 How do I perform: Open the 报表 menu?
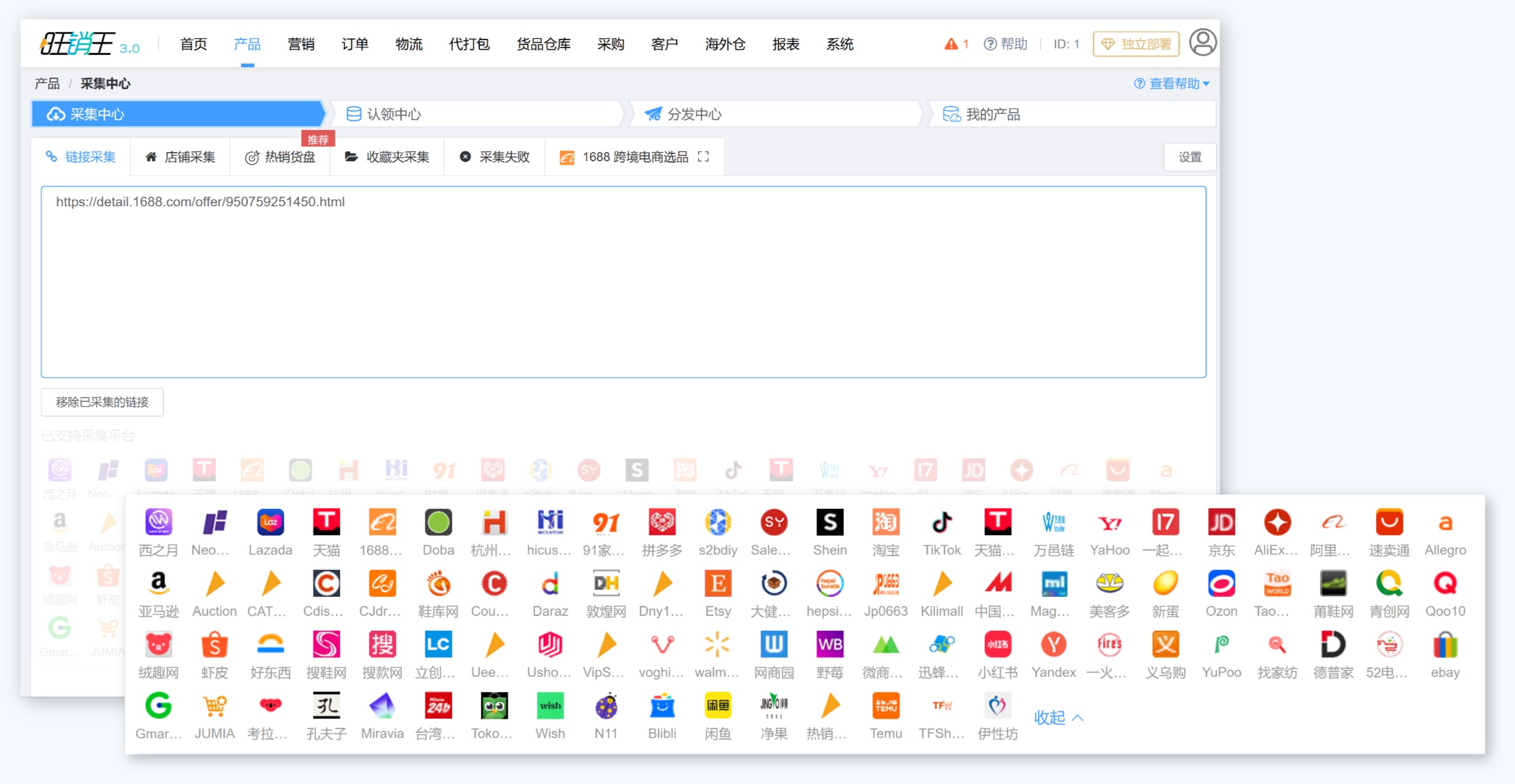point(786,44)
